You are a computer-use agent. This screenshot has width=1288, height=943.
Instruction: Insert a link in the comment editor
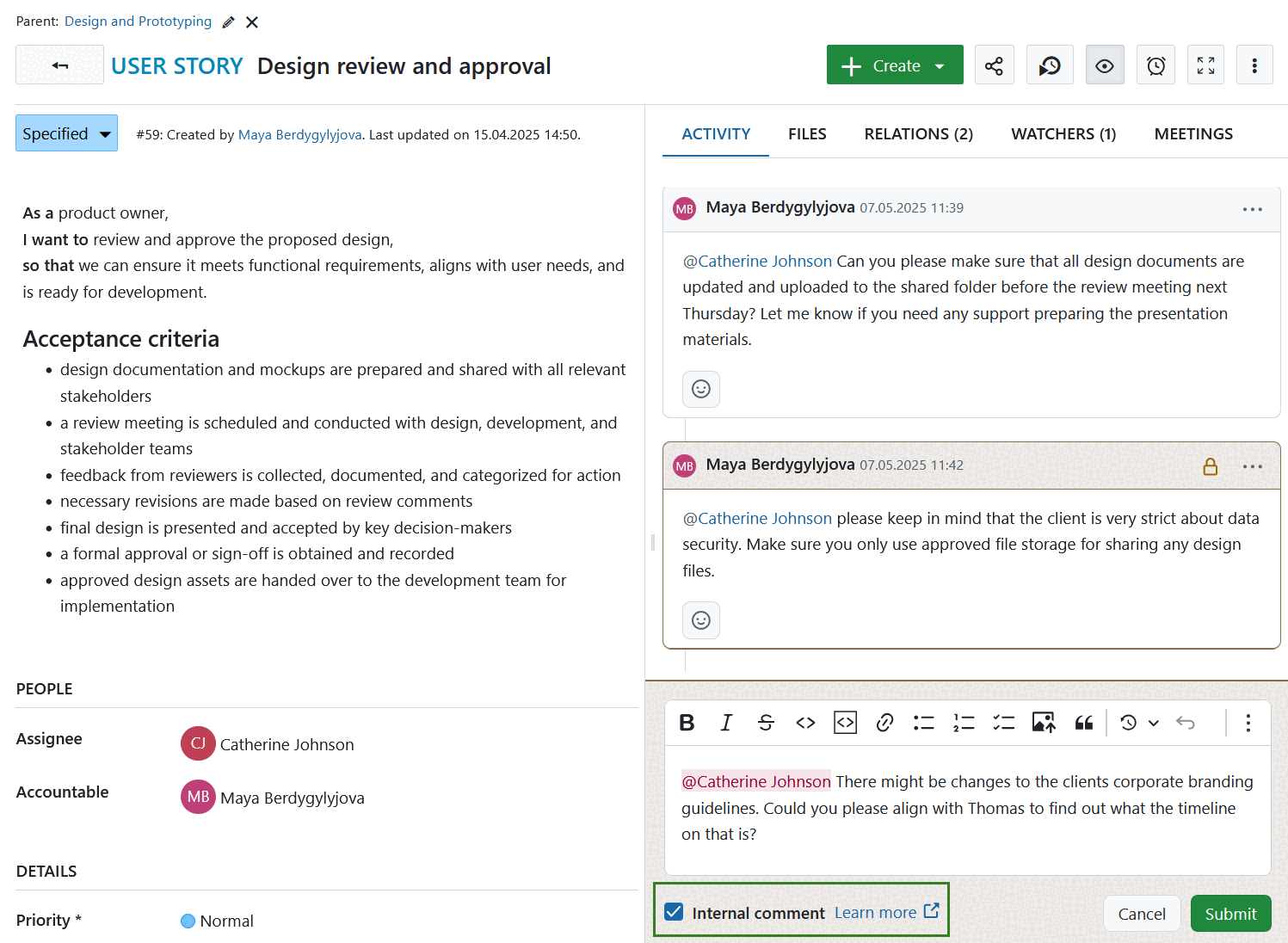tap(884, 723)
